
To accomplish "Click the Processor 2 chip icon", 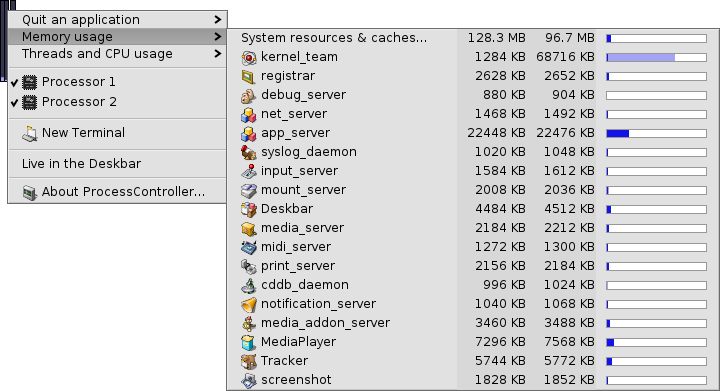I will click(29, 102).
